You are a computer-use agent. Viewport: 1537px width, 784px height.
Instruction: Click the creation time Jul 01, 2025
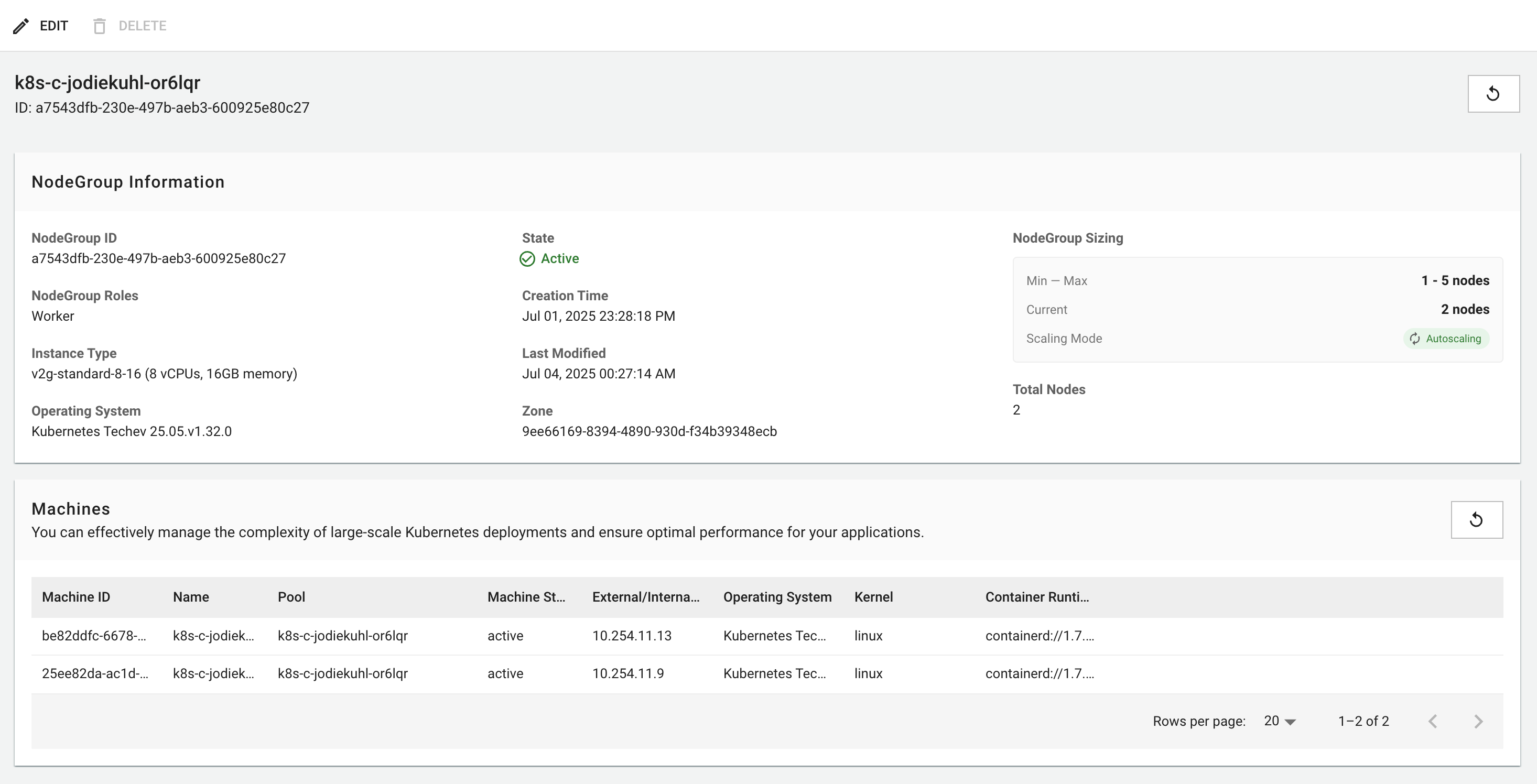(x=599, y=316)
